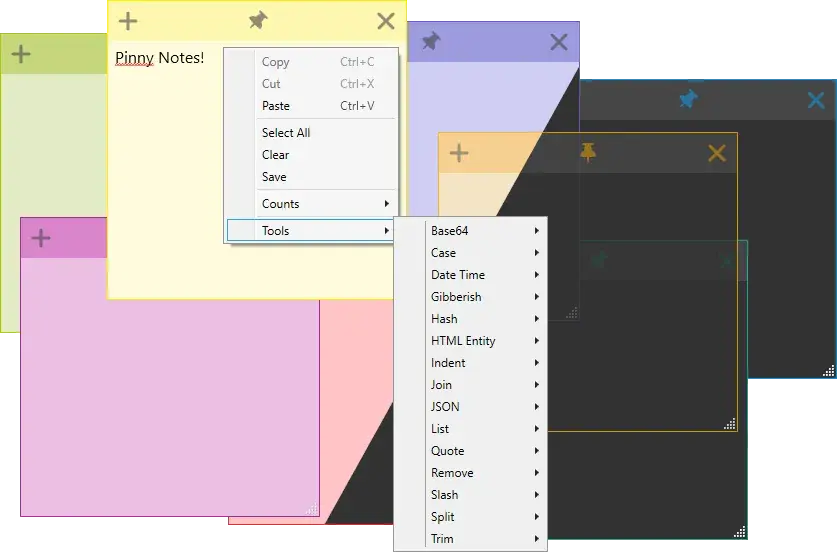Viewport: 837px width, 552px height.
Task: Unpin the blue dark-themed note
Action: point(688,100)
